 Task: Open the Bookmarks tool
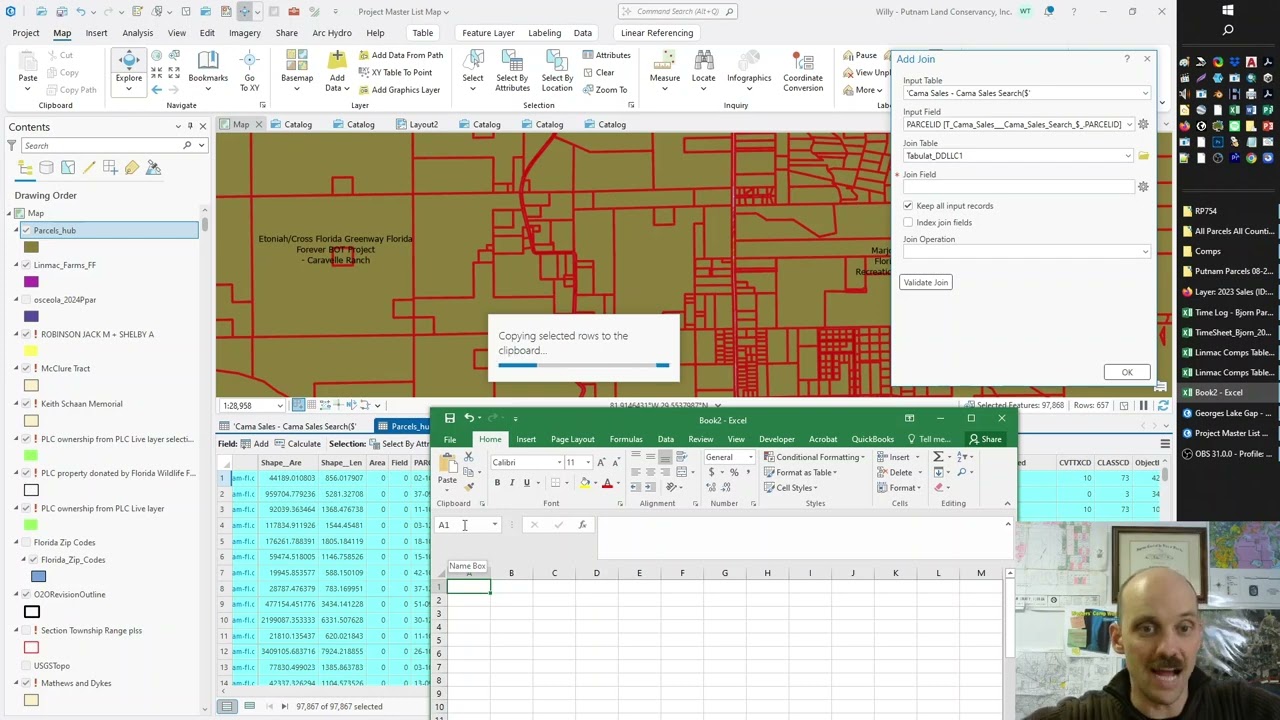208,66
